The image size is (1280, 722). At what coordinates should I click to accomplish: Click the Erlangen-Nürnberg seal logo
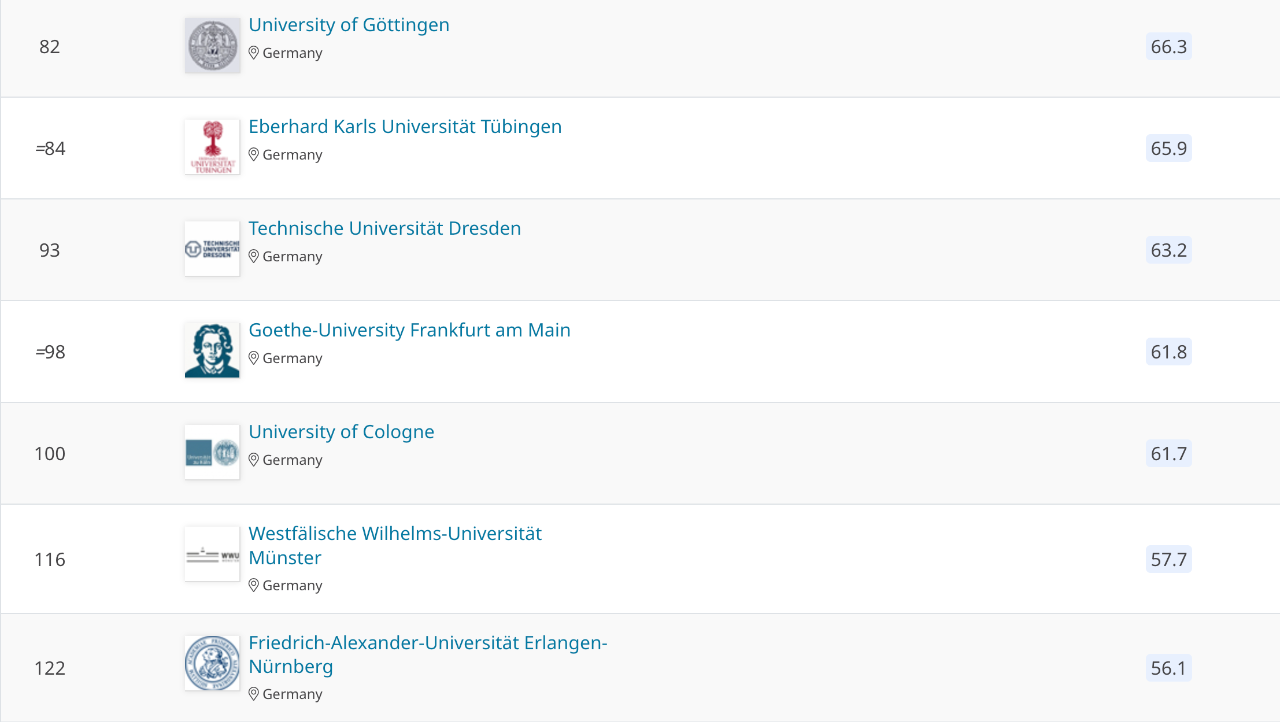click(x=212, y=663)
